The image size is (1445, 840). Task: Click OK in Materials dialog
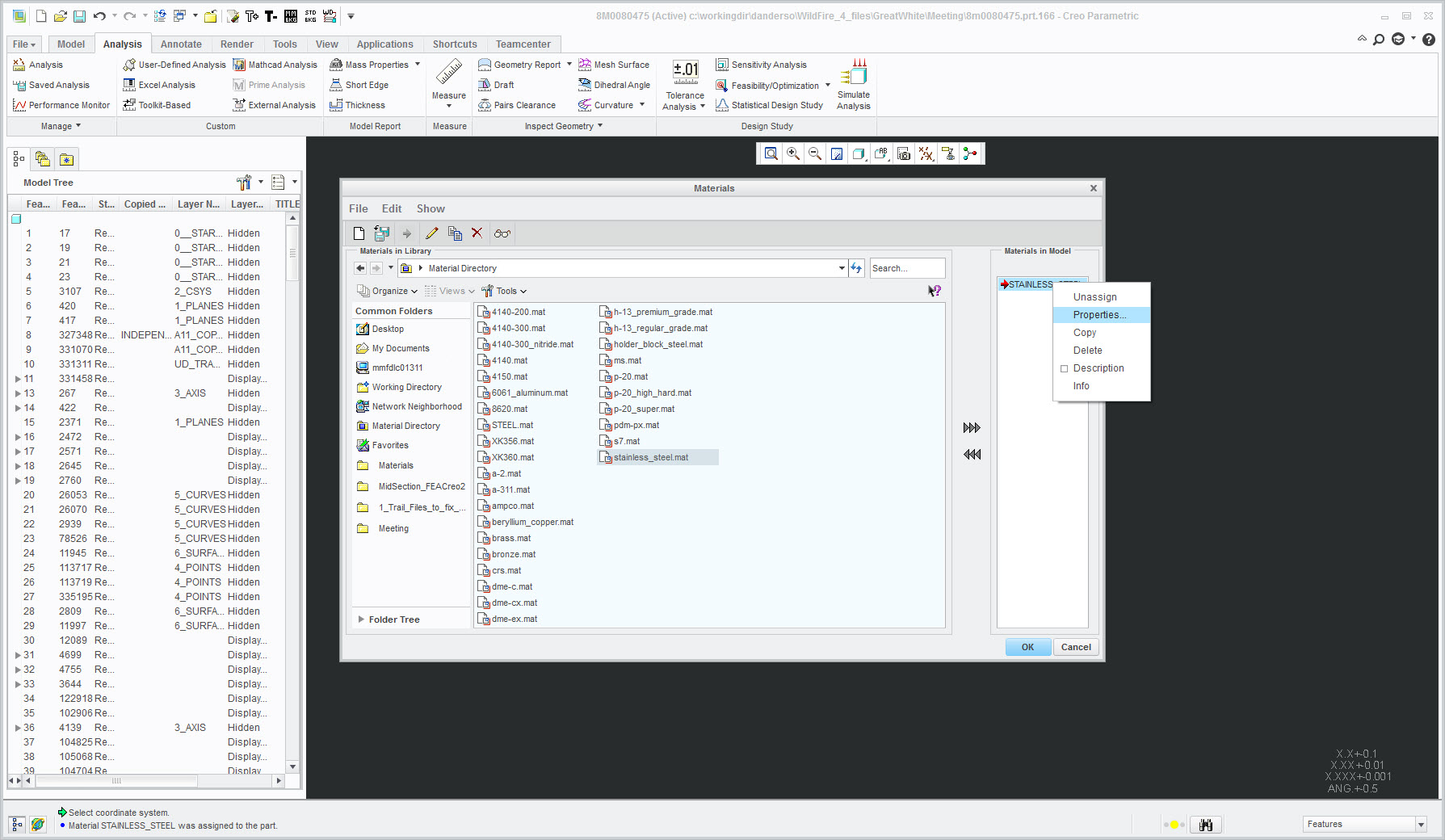click(x=1027, y=647)
